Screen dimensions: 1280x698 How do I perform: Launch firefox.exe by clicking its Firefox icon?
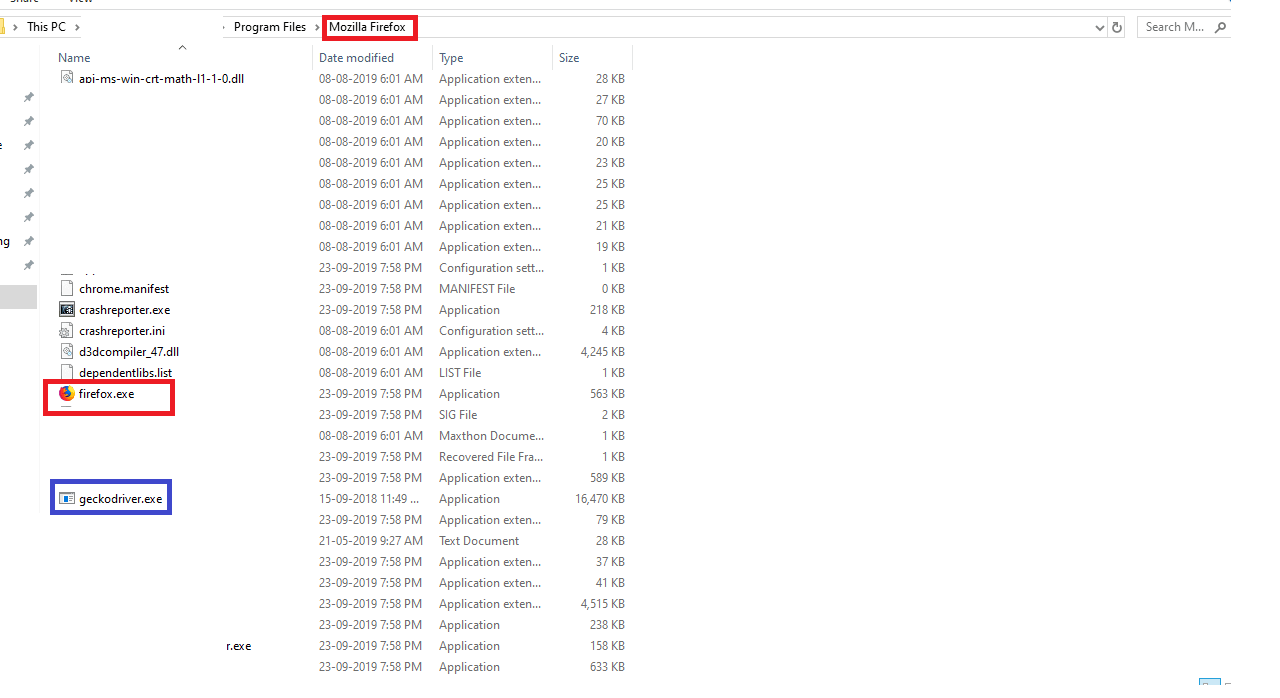(x=66, y=394)
